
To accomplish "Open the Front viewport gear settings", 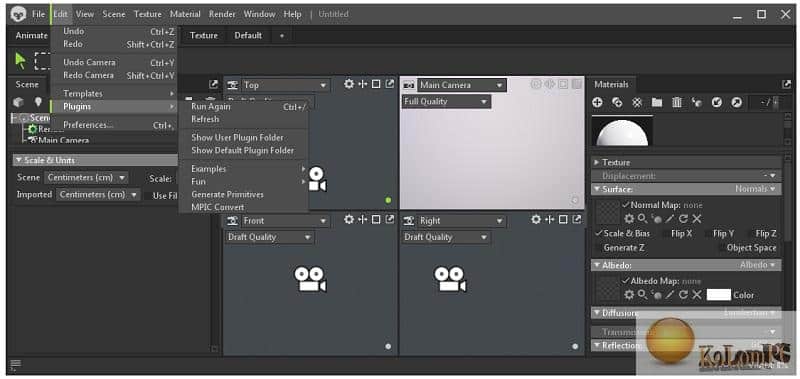I will point(349,219).
